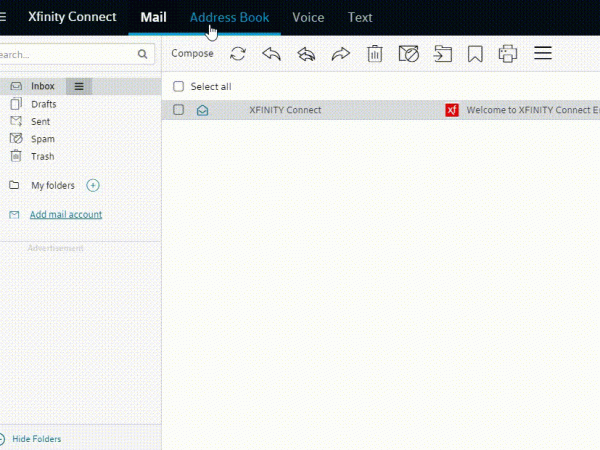Screen dimensions: 600x450
Task: Click the forward arrow icon
Action: (x=340, y=54)
